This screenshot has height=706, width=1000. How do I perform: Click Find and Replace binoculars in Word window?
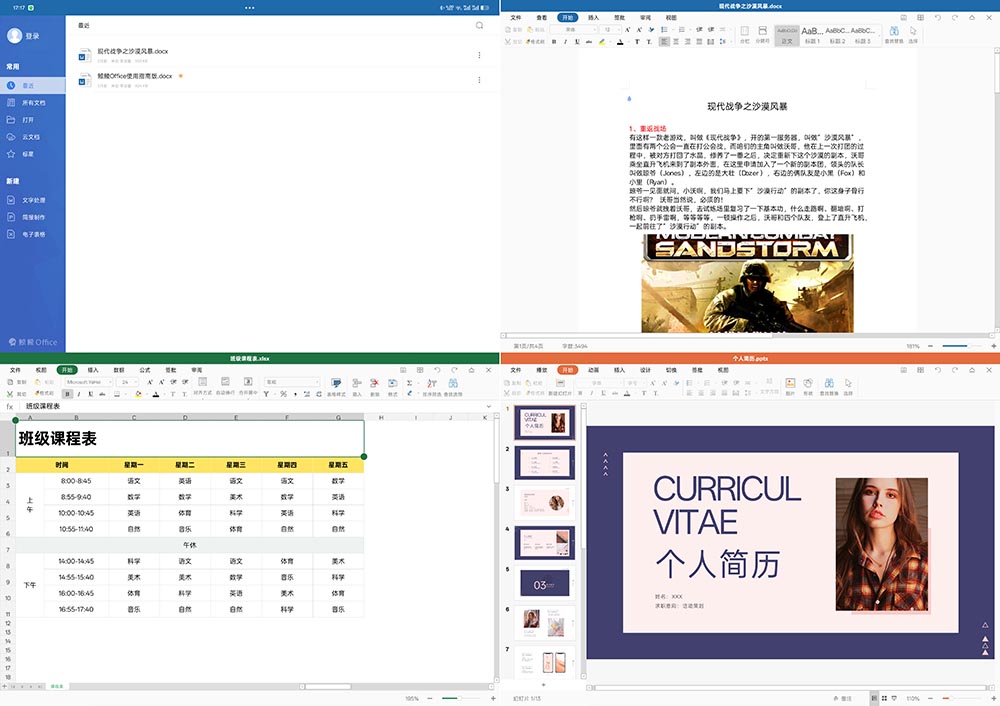coord(894,31)
